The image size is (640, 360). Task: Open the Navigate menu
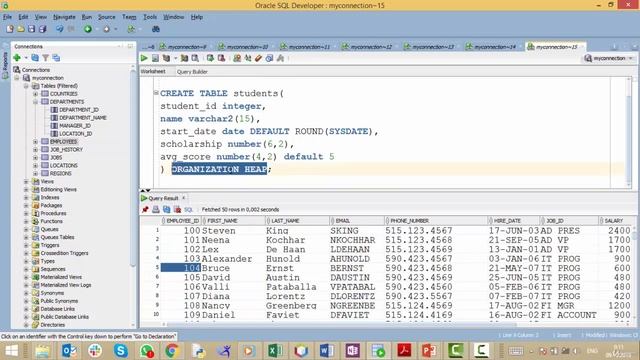pos(64,17)
